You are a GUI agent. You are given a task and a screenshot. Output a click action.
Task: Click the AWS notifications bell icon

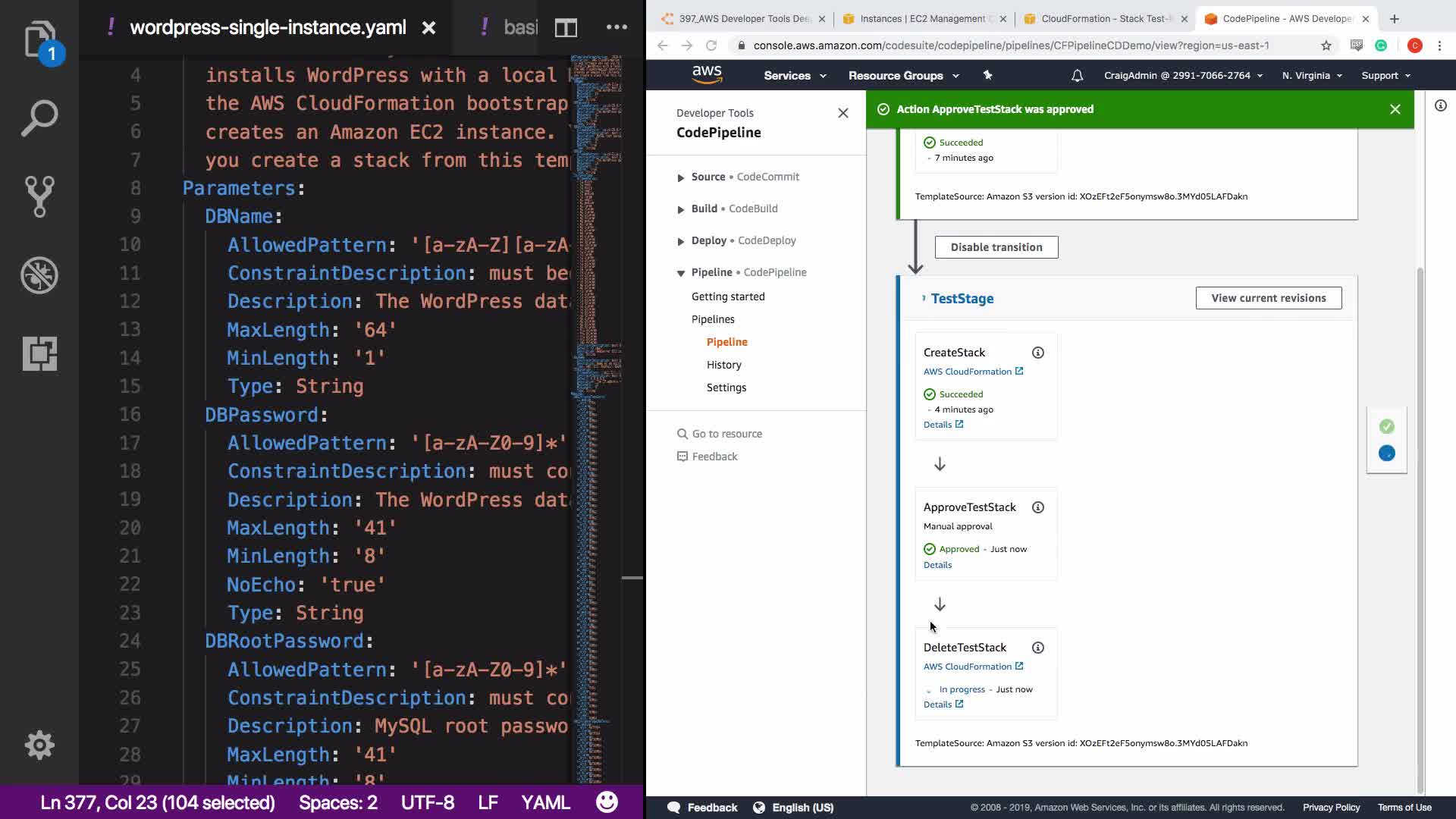pyautogui.click(x=1077, y=76)
